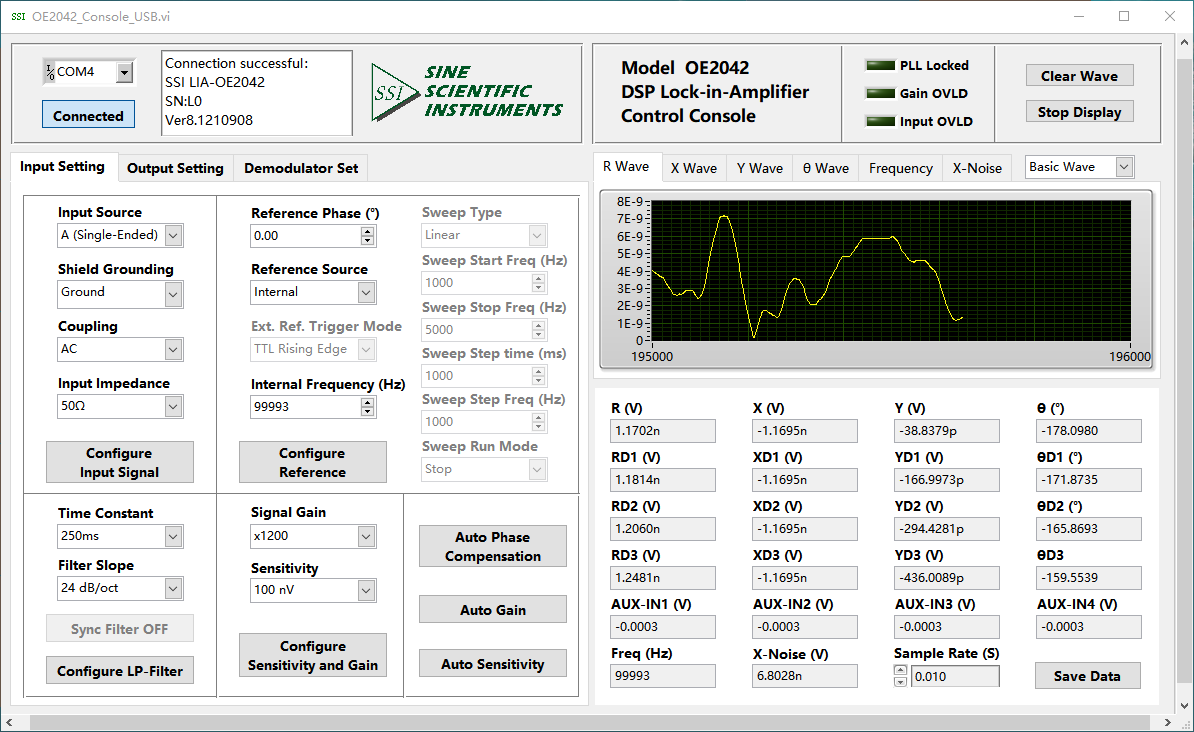1194x732 pixels.
Task: Open the Coupling dropdown
Action: (173, 350)
